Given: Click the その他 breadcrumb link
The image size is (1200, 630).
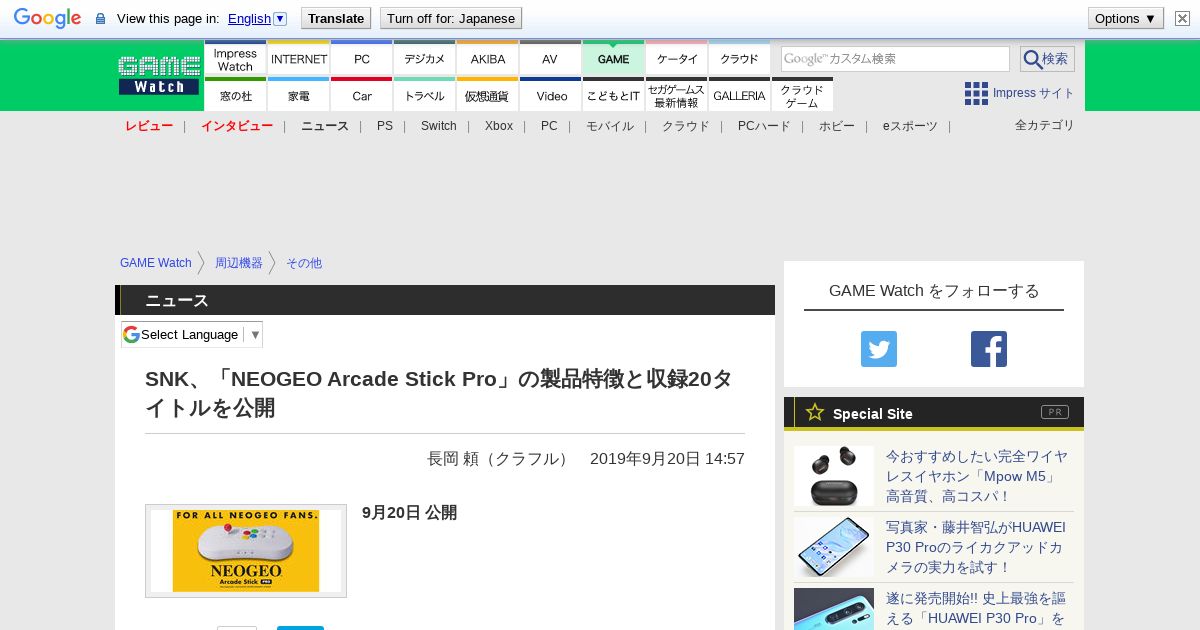Looking at the screenshot, I should click(x=304, y=263).
